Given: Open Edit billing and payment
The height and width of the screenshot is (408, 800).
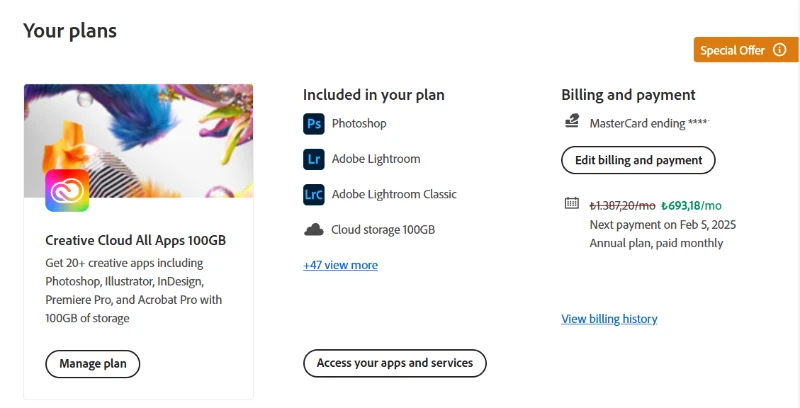Looking at the screenshot, I should click(638, 160).
